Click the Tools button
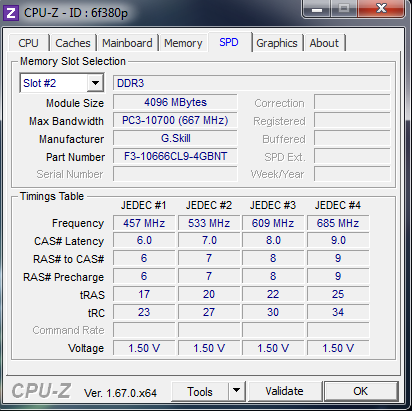 pyautogui.click(x=200, y=391)
